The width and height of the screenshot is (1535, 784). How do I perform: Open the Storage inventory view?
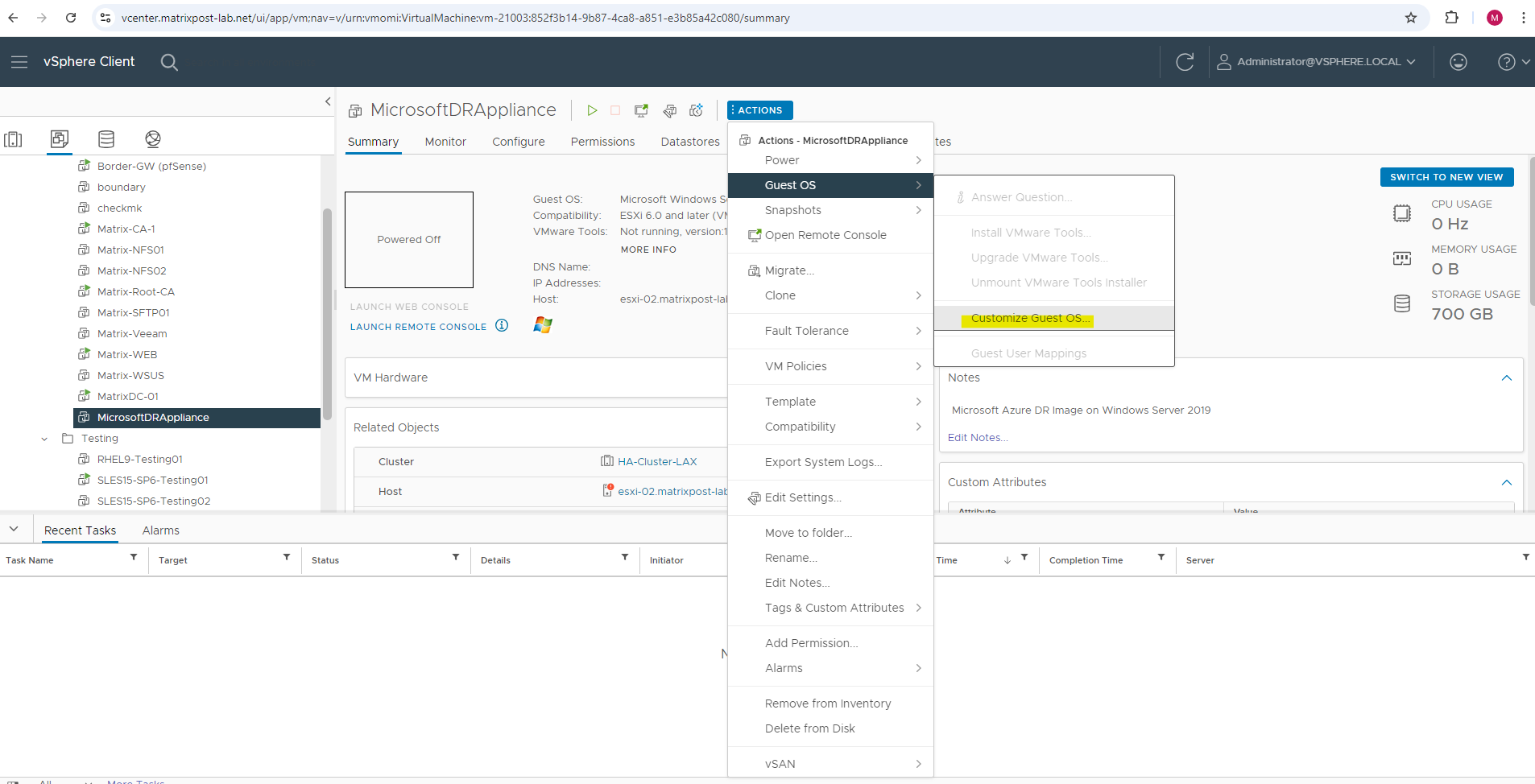pyautogui.click(x=106, y=139)
